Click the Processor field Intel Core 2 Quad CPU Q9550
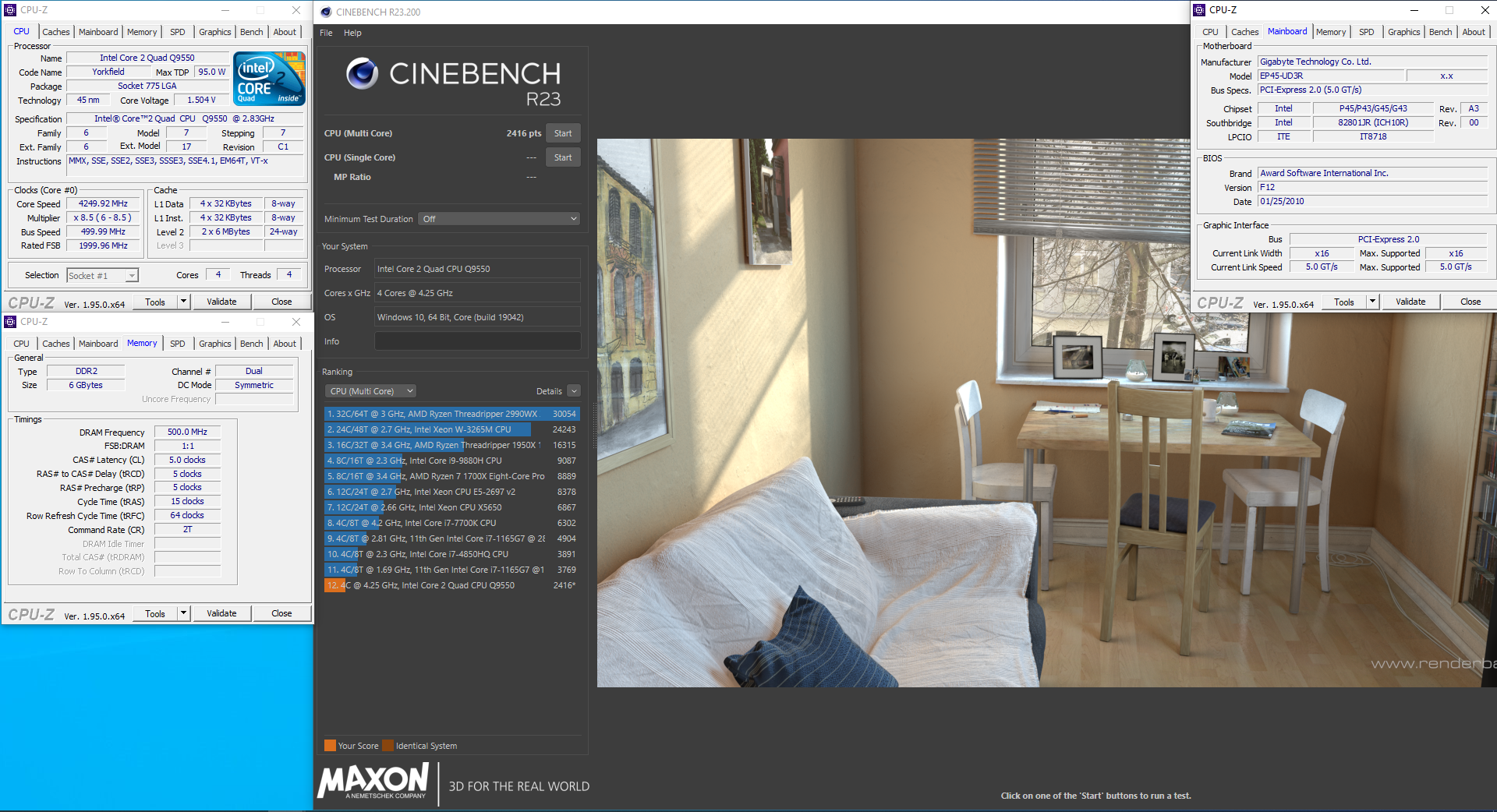 click(477, 269)
